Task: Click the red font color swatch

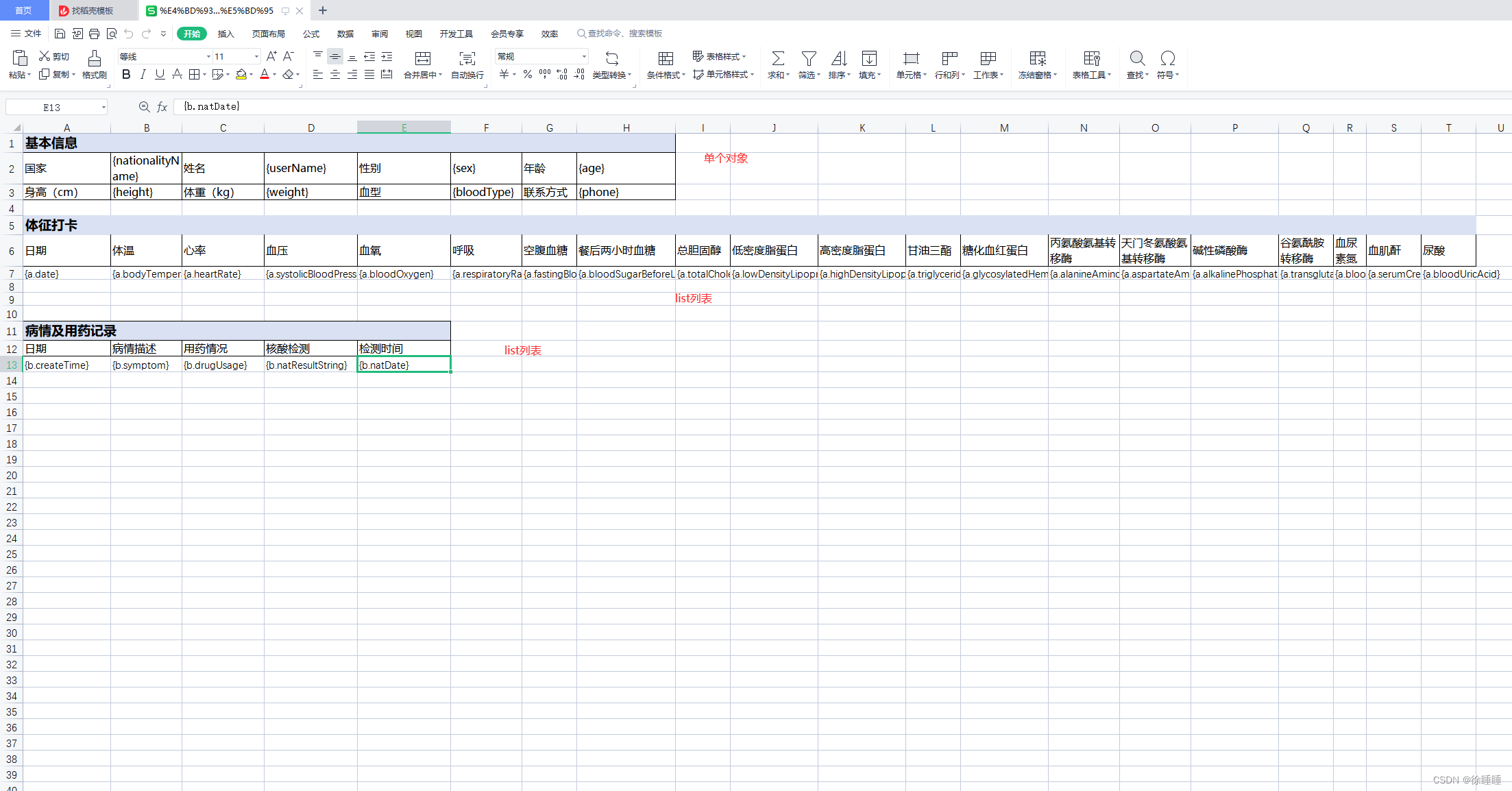Action: click(265, 74)
